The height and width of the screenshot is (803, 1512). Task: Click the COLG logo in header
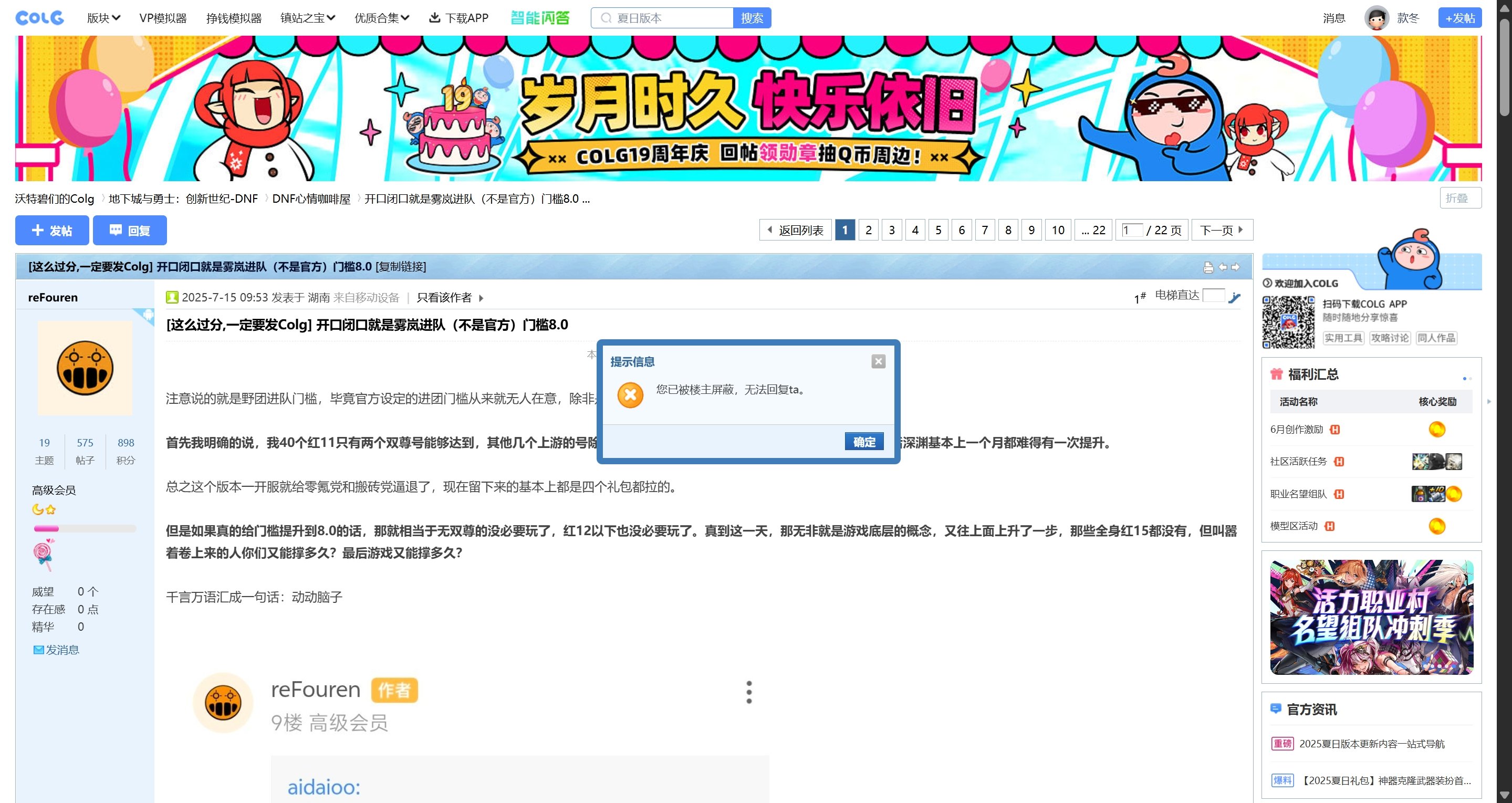click(x=39, y=18)
